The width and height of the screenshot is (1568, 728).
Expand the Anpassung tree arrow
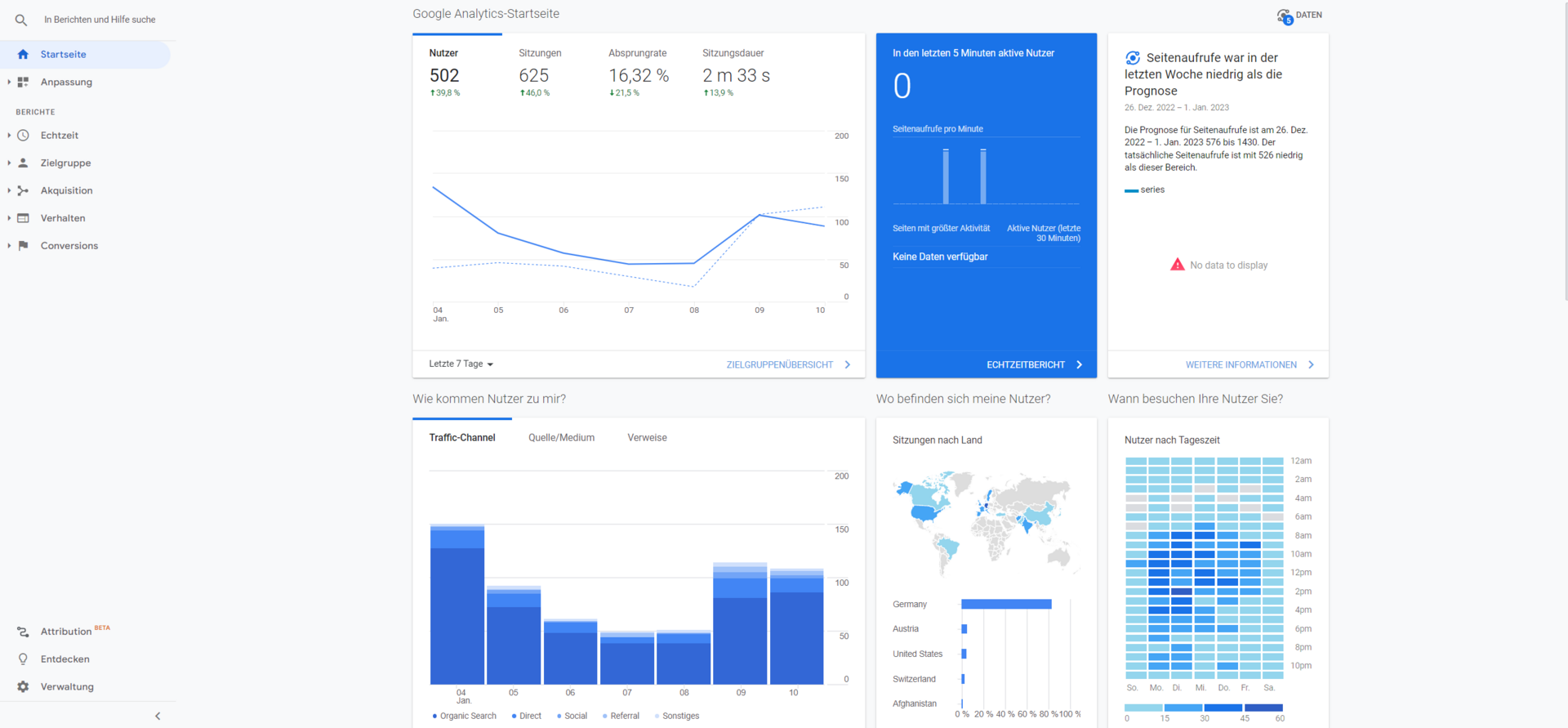pos(9,83)
